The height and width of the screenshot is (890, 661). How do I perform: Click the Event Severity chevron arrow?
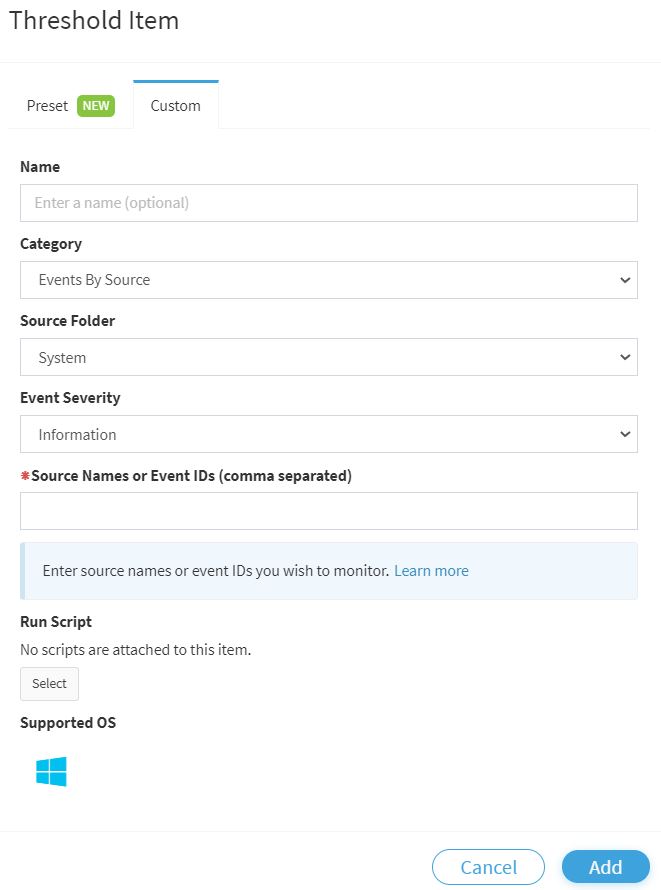625,434
